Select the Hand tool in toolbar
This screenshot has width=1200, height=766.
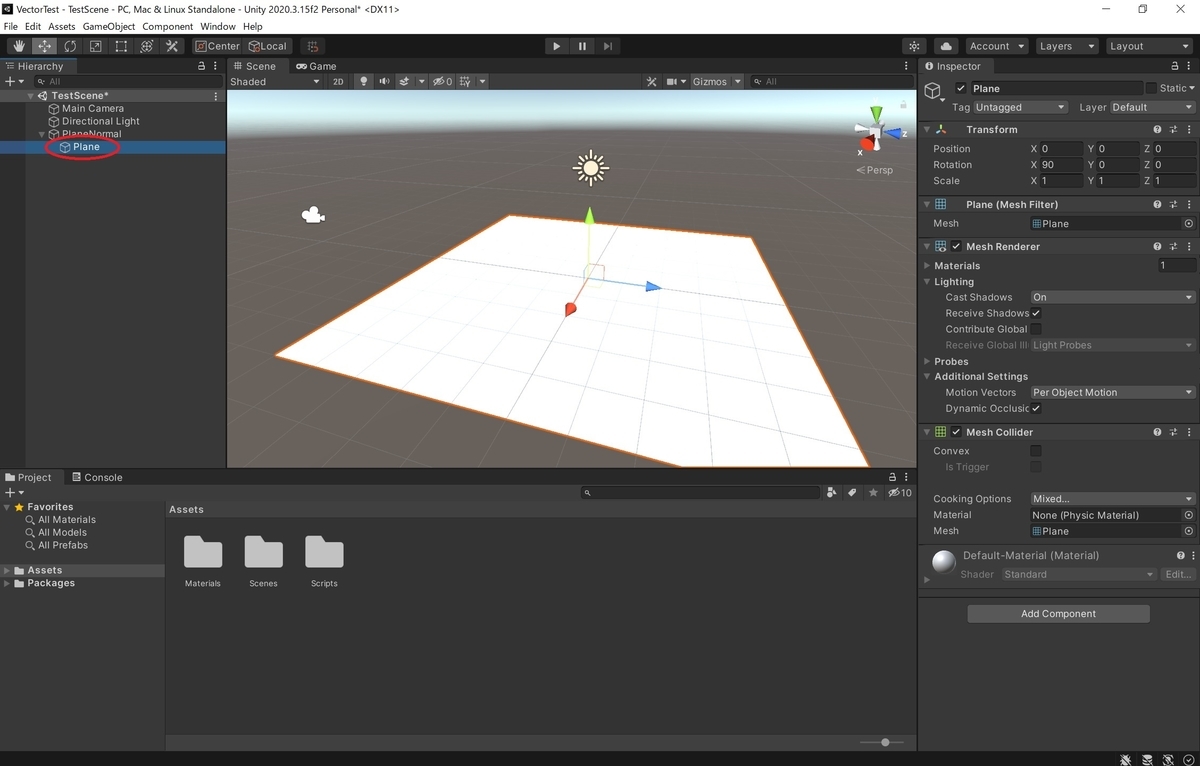pos(19,46)
